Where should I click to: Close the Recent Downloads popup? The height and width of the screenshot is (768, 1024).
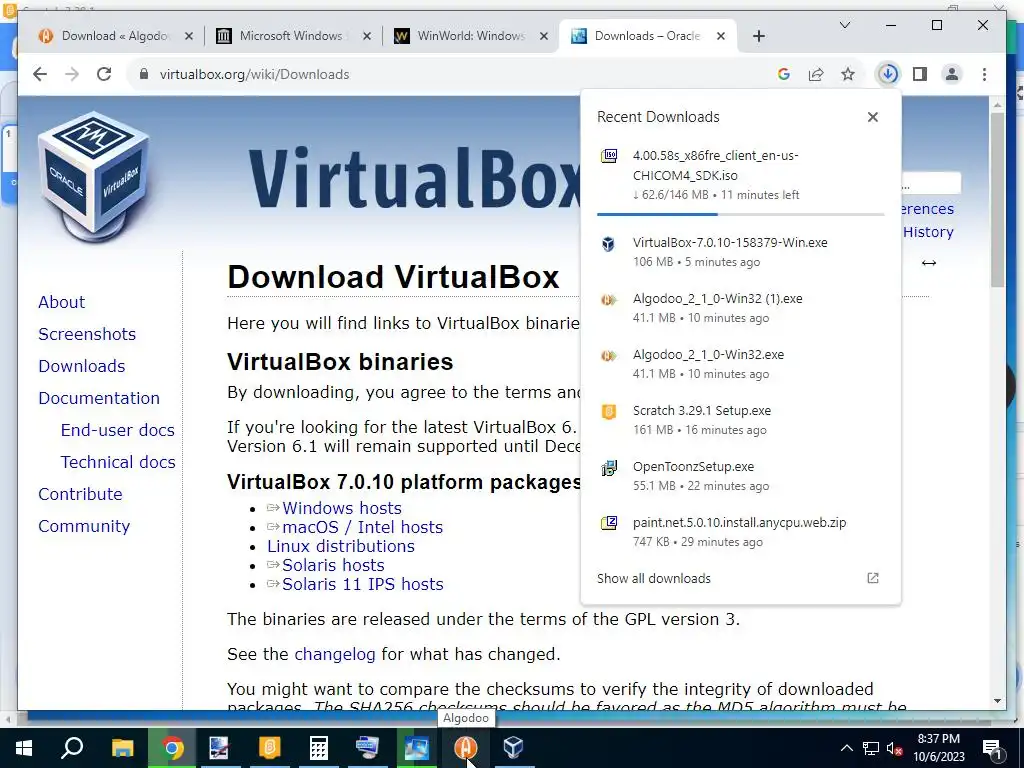click(x=872, y=117)
